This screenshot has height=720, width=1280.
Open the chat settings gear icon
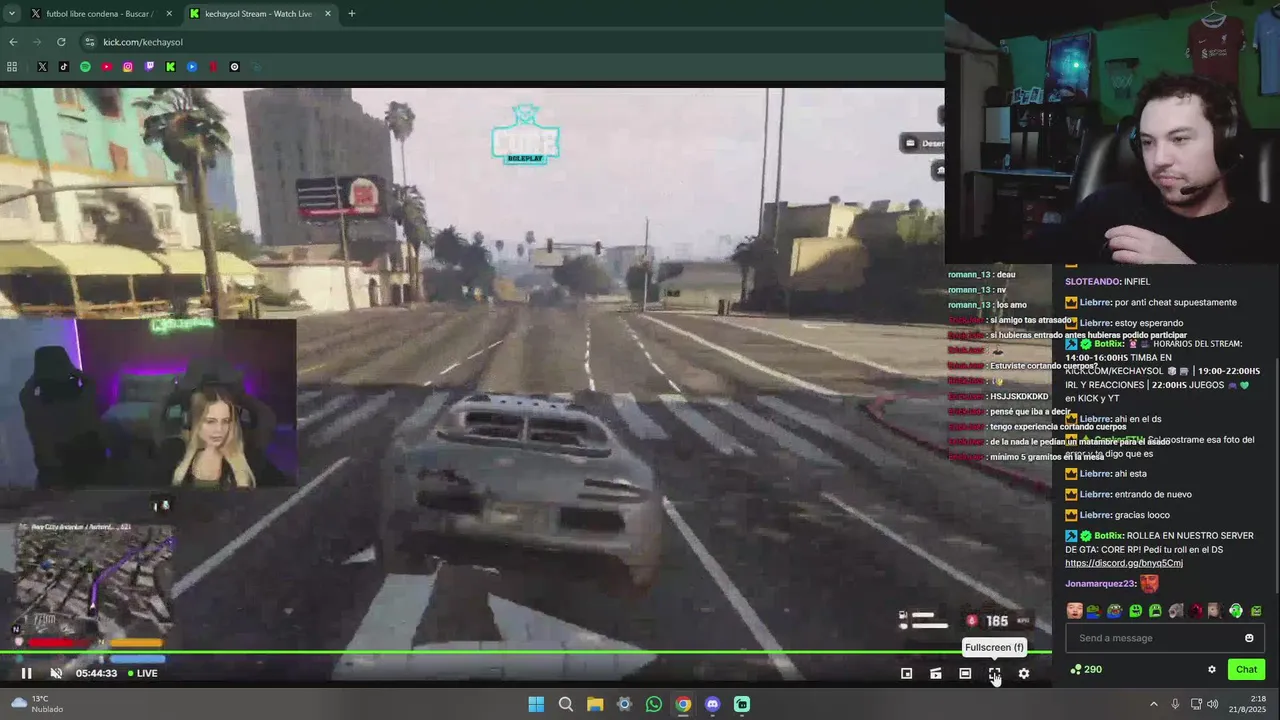point(1212,669)
